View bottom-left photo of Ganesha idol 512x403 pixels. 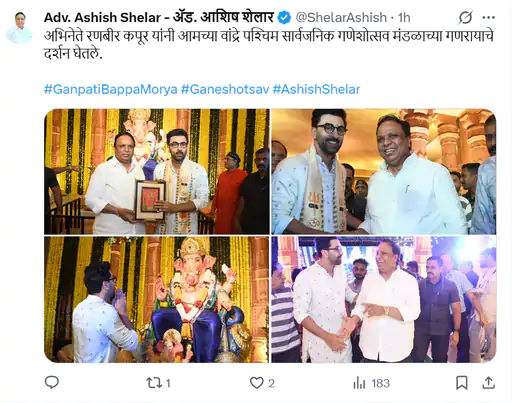pyautogui.click(x=157, y=299)
